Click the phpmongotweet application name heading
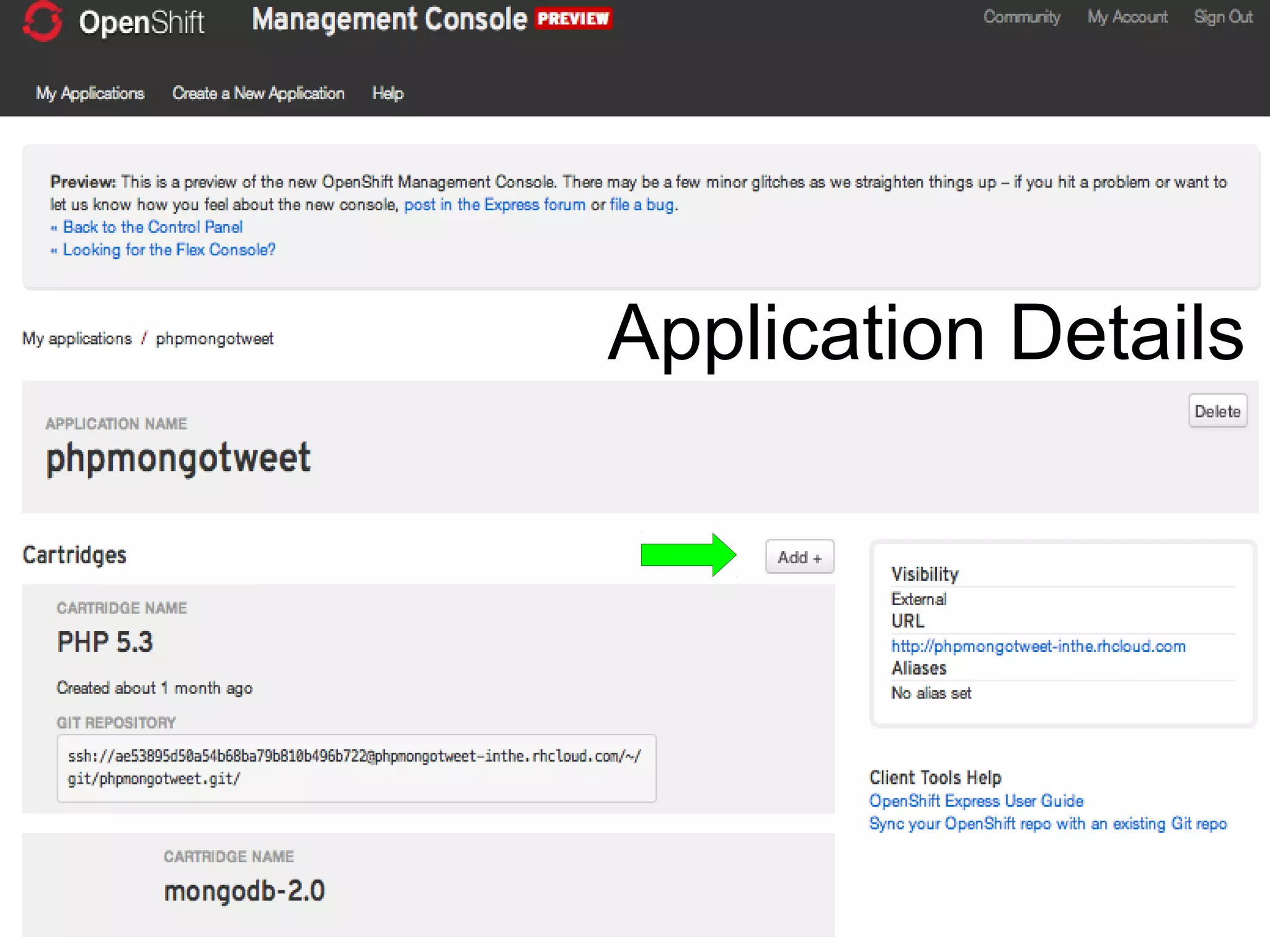 pos(179,459)
